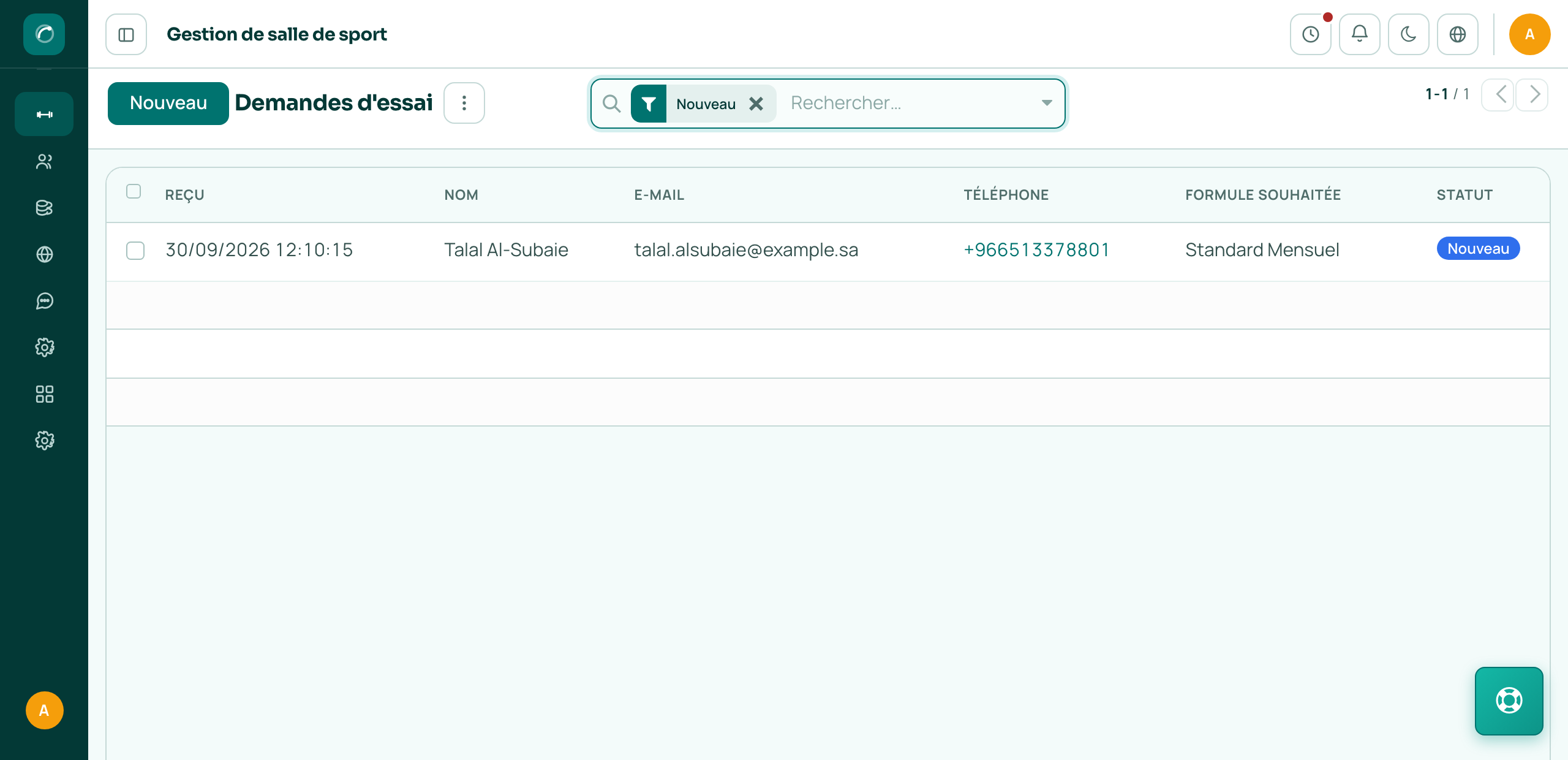Switch to dark mode with moon icon
Image resolution: width=1568 pixels, height=760 pixels.
click(x=1409, y=34)
